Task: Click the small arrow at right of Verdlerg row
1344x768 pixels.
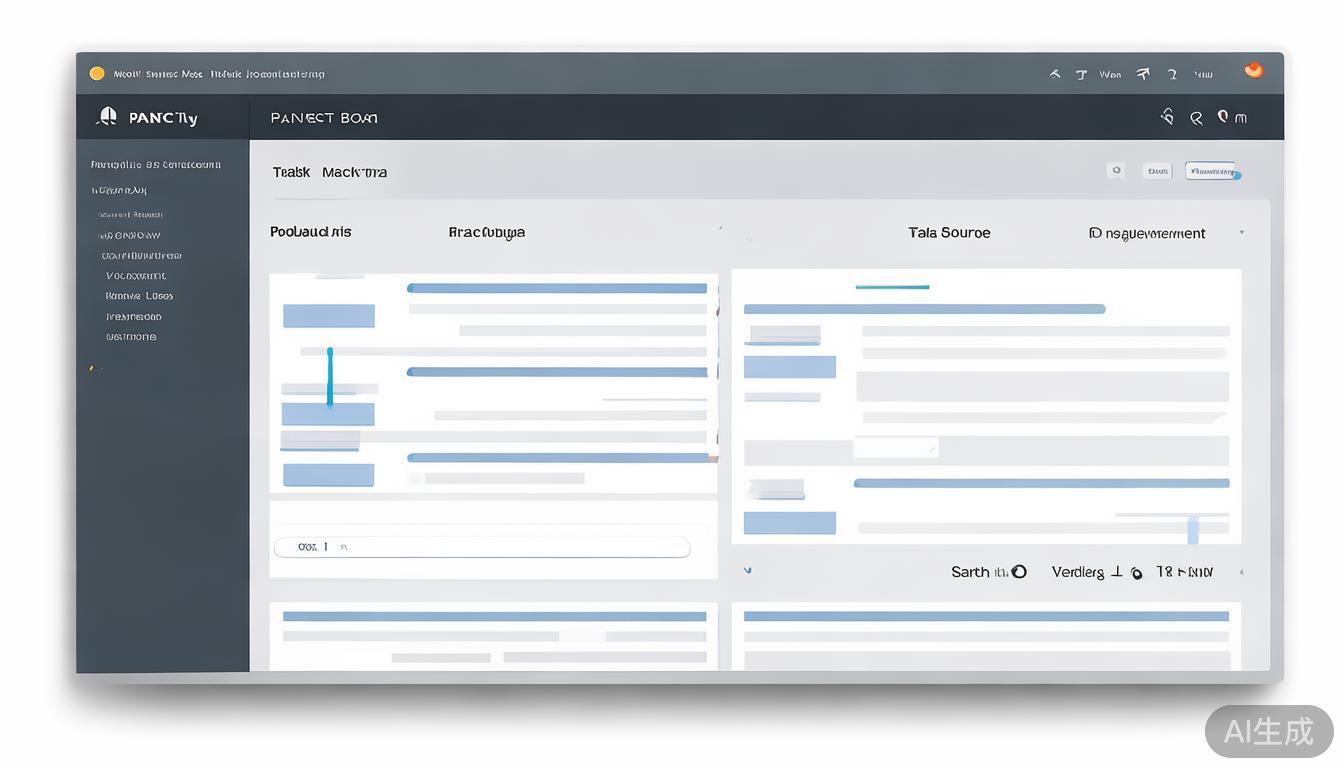Action: pos(1241,573)
